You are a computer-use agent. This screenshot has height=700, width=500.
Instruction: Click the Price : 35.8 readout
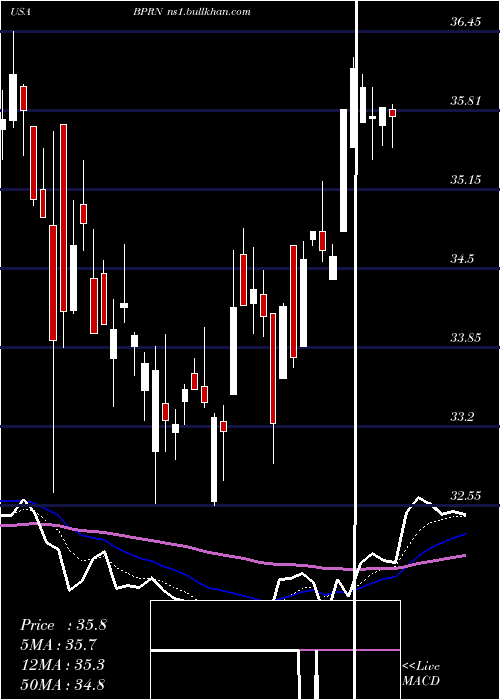[x=63, y=625]
